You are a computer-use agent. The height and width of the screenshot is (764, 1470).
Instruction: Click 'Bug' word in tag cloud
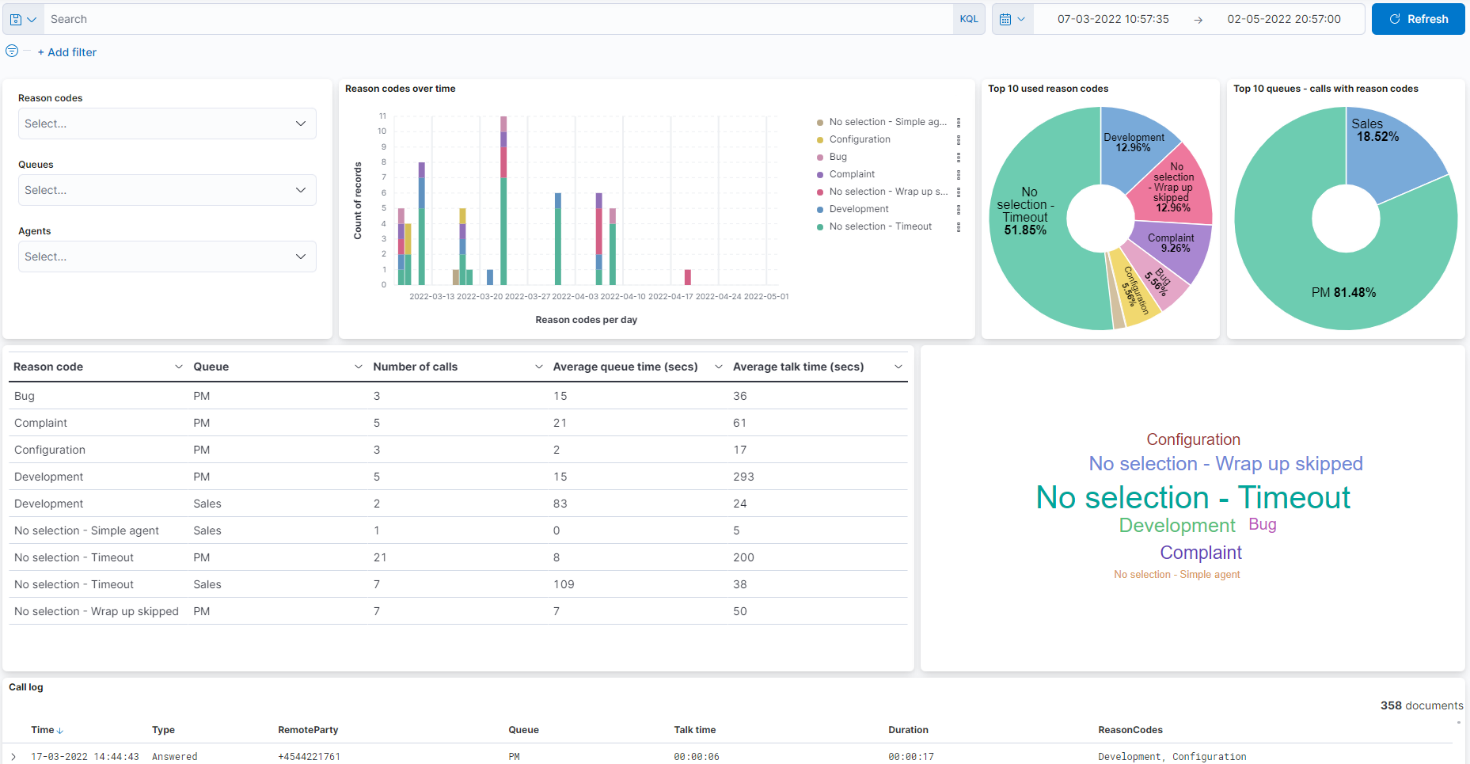click(x=1263, y=524)
